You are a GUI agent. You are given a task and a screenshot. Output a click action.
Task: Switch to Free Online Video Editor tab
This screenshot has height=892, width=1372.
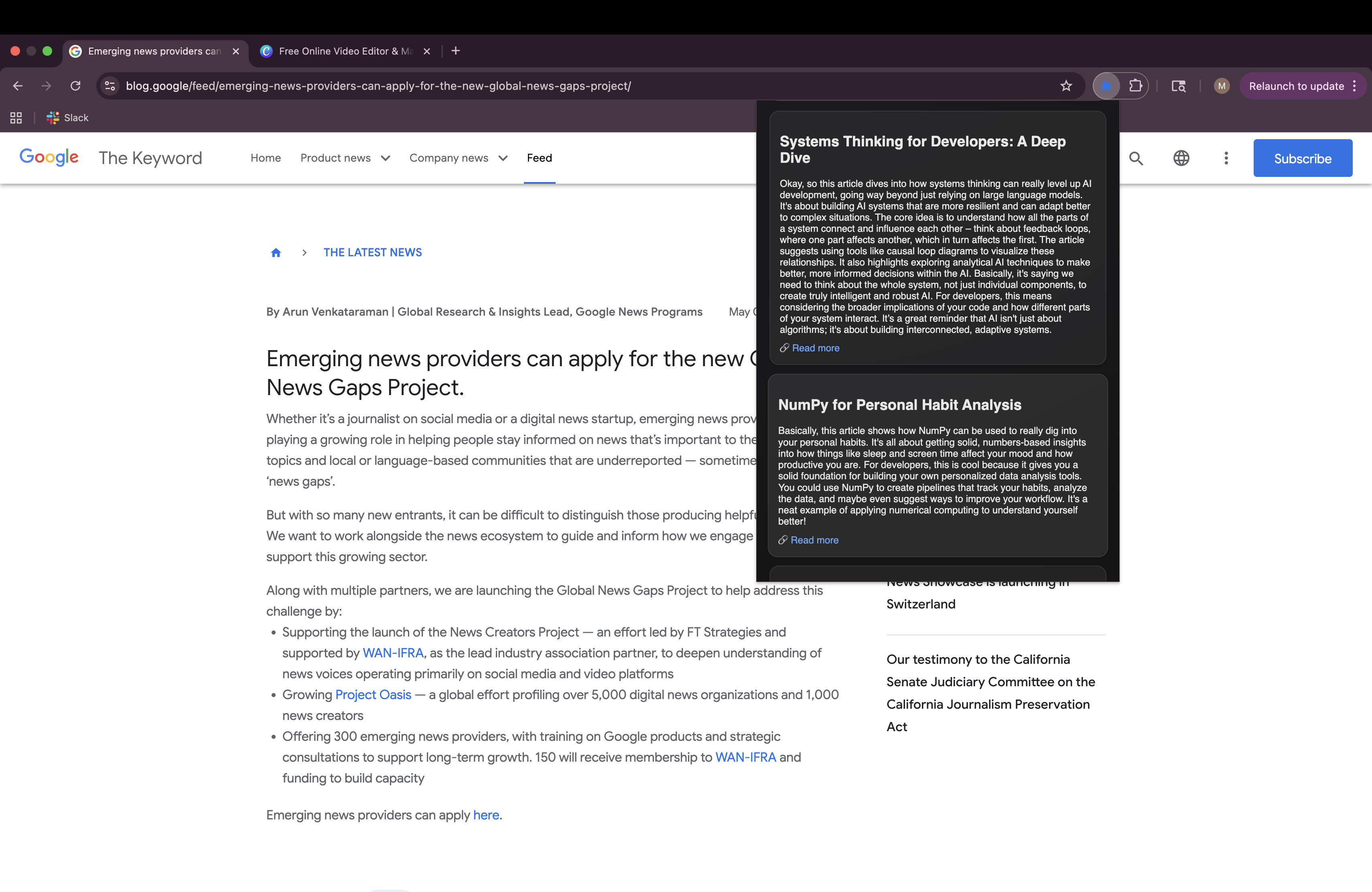[345, 51]
